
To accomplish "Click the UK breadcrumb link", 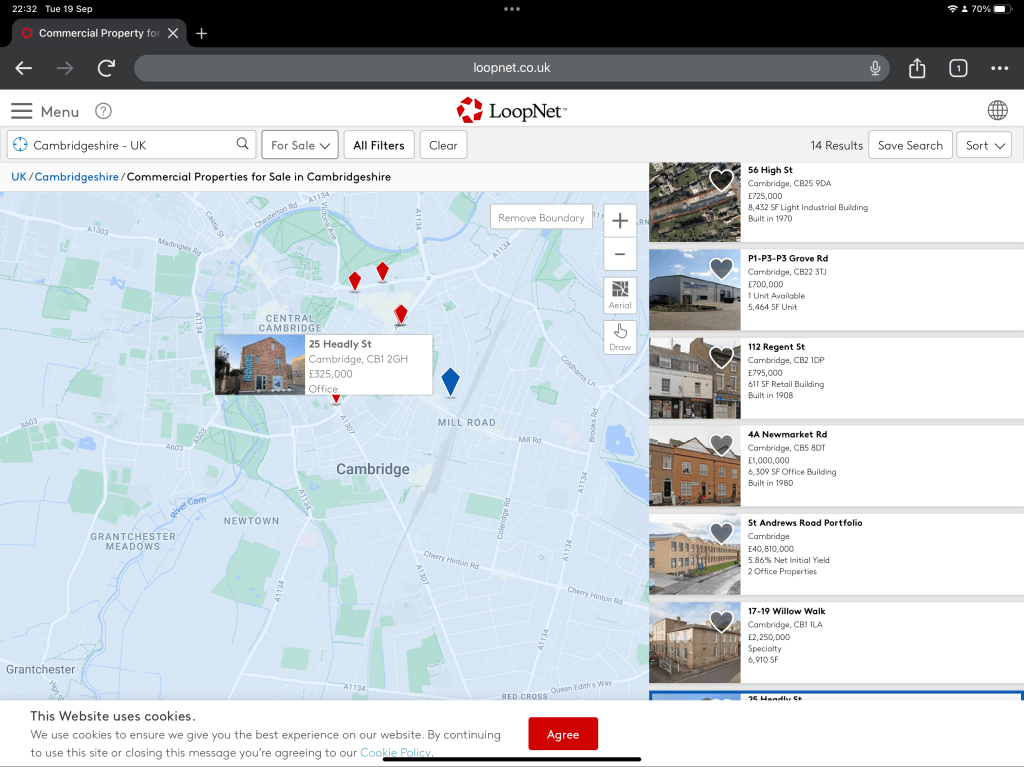I will point(19,176).
